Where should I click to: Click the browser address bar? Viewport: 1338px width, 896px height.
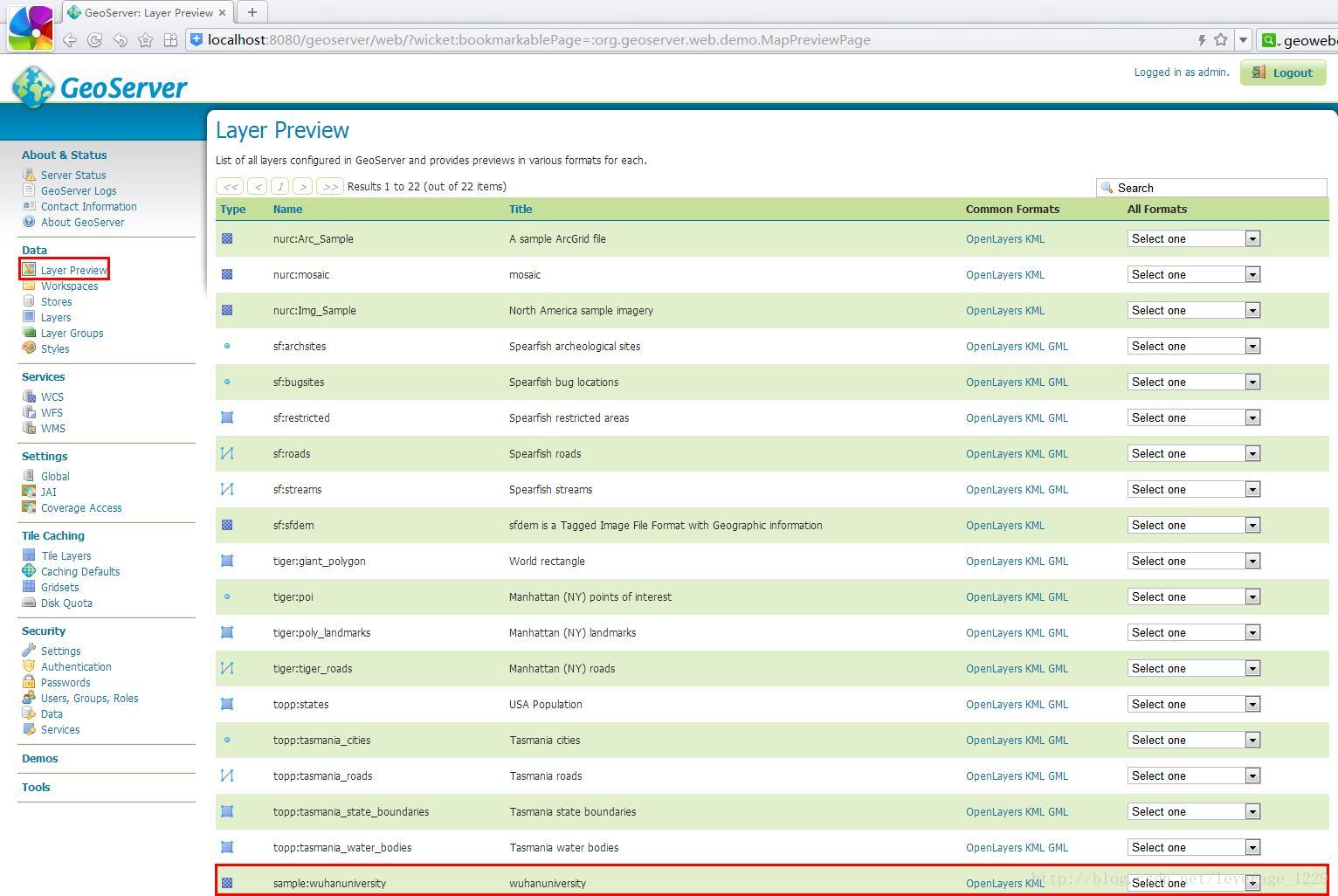[x=690, y=39]
